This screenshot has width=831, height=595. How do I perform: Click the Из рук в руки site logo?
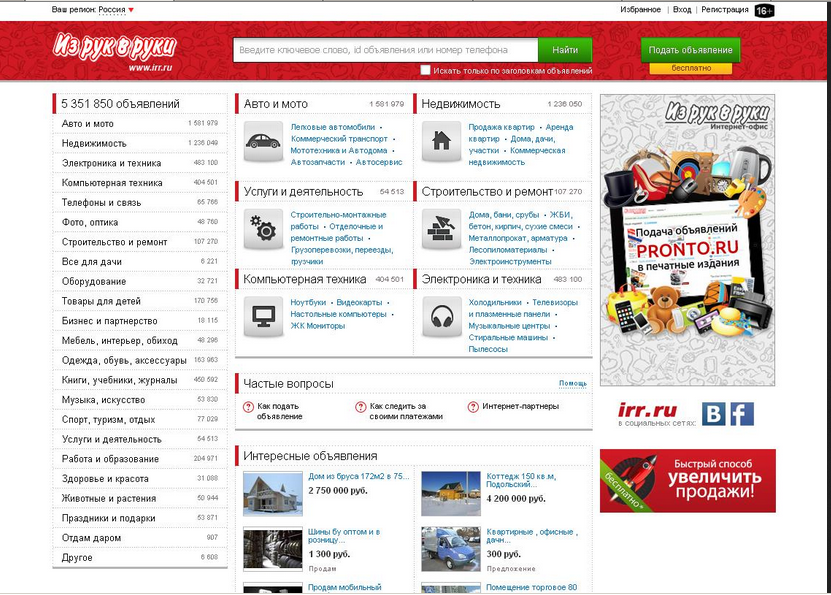pyautogui.click(x=115, y=50)
